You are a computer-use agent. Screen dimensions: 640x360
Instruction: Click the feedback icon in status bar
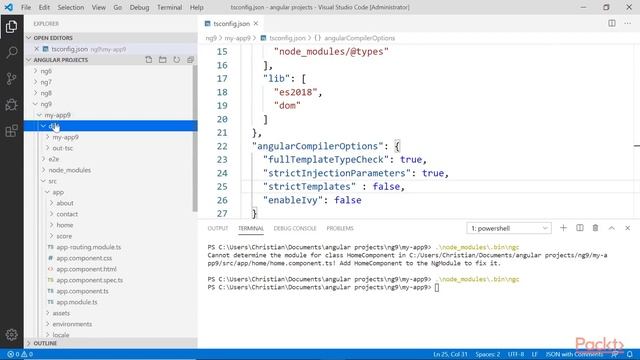point(615,354)
